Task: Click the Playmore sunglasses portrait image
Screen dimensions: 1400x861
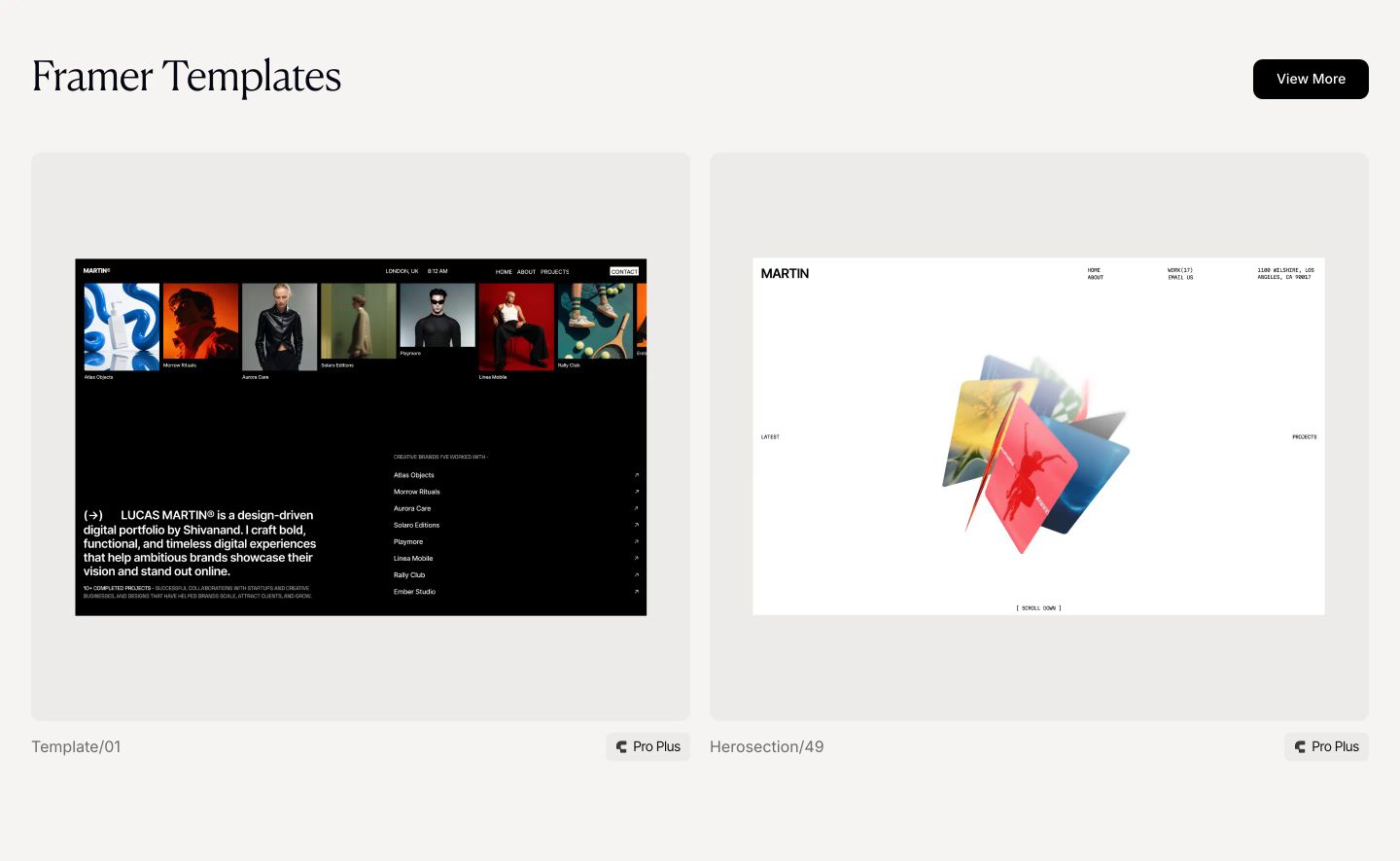Action: point(437,315)
